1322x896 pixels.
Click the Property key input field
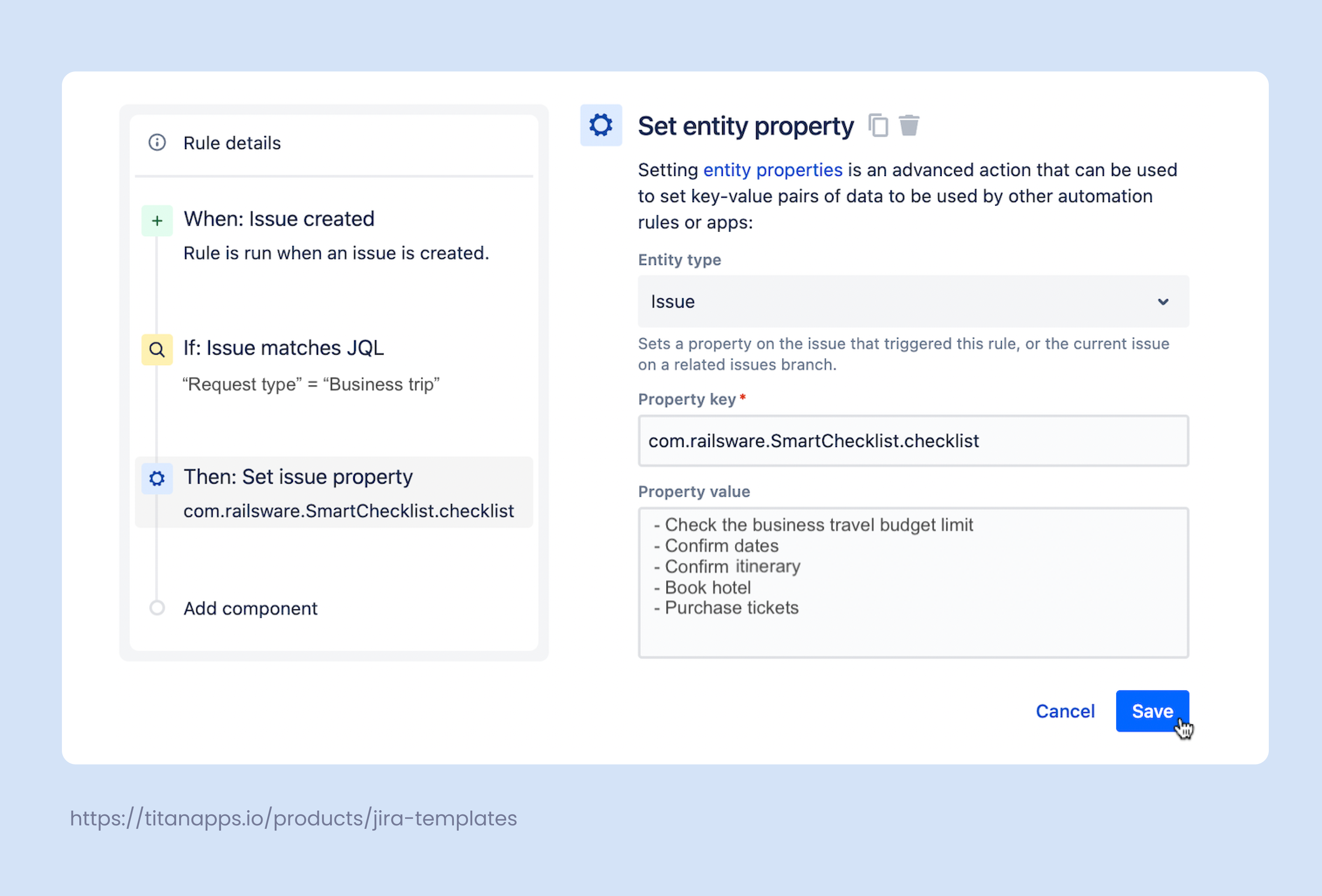tap(913, 441)
